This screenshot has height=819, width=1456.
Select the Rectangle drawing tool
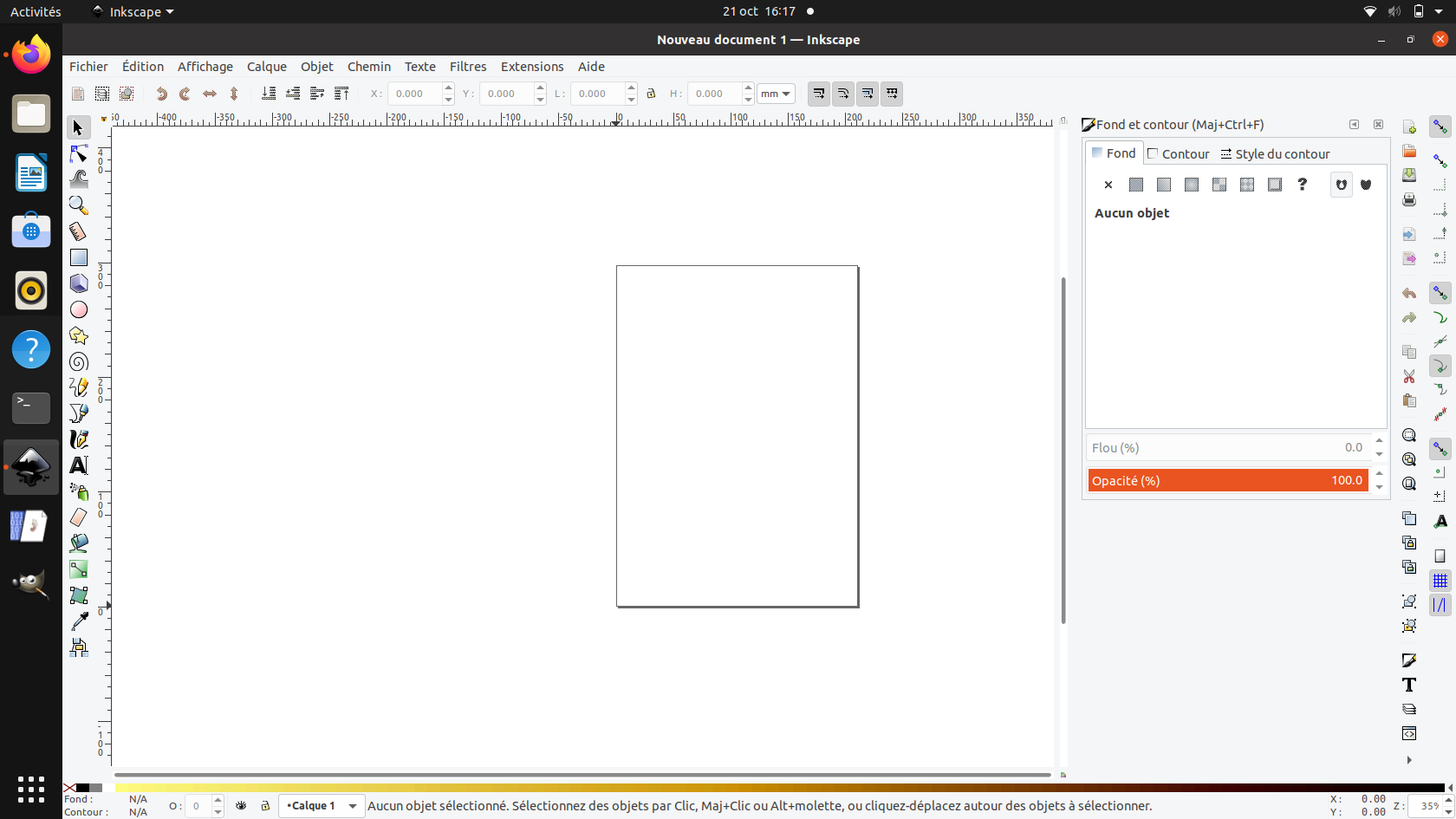(79, 257)
